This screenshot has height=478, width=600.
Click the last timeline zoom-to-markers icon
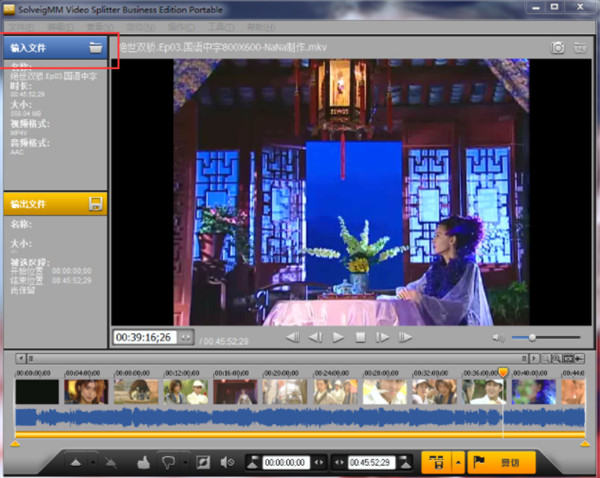tap(579, 359)
